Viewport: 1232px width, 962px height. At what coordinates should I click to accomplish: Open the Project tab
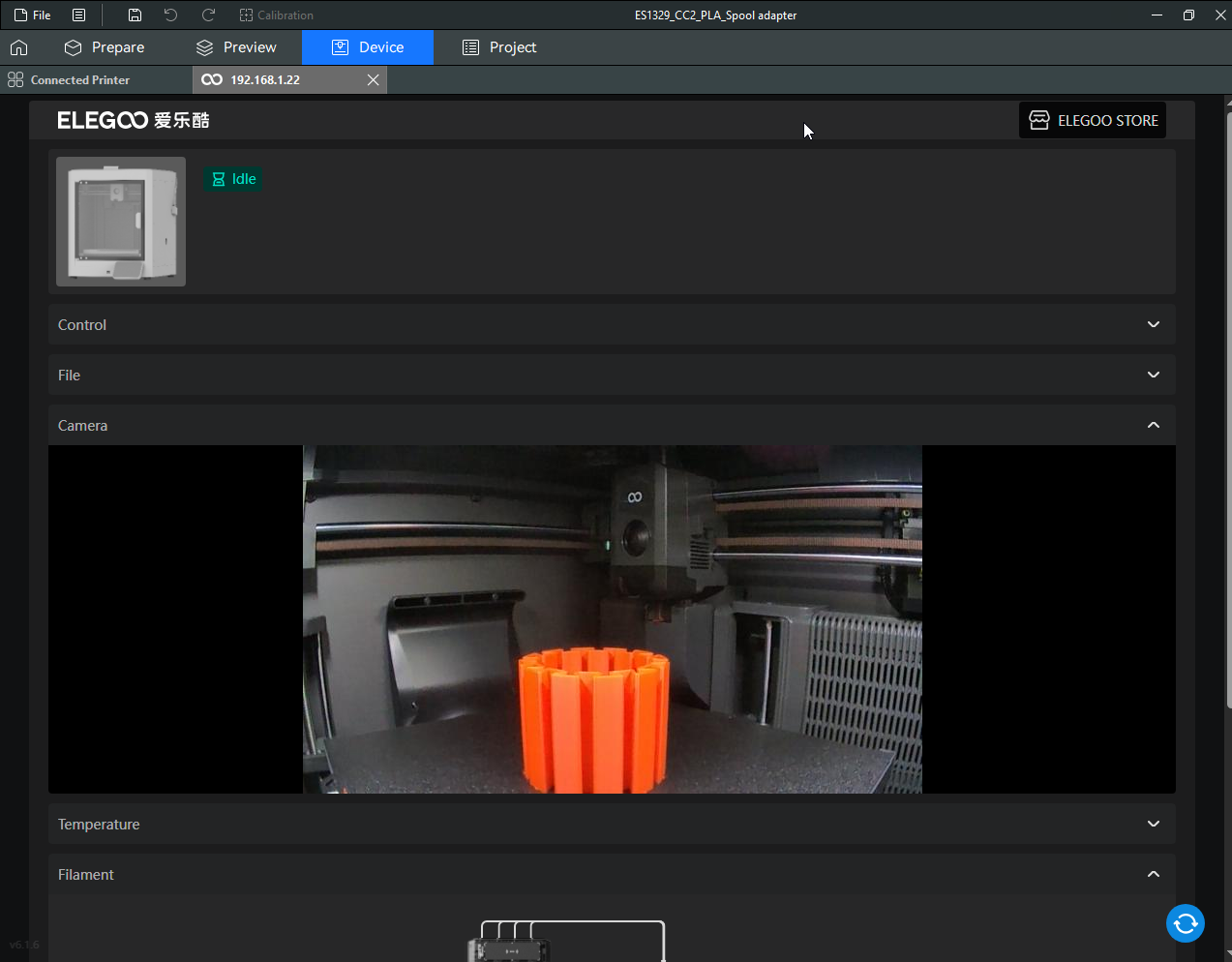[499, 47]
